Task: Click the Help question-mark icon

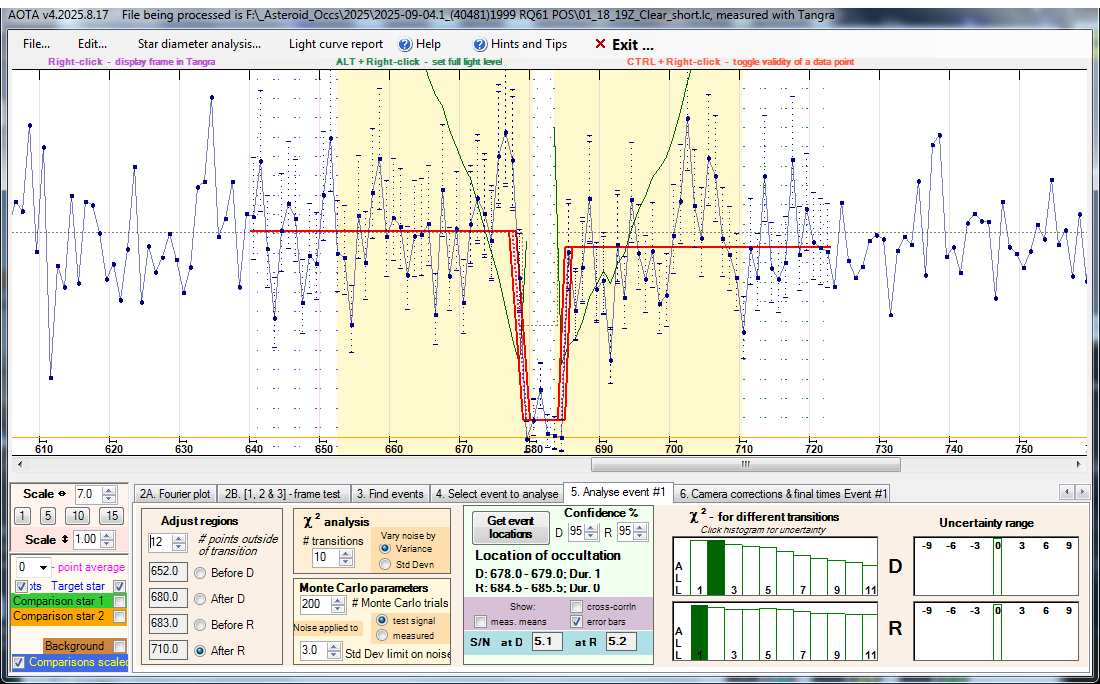Action: pos(405,44)
